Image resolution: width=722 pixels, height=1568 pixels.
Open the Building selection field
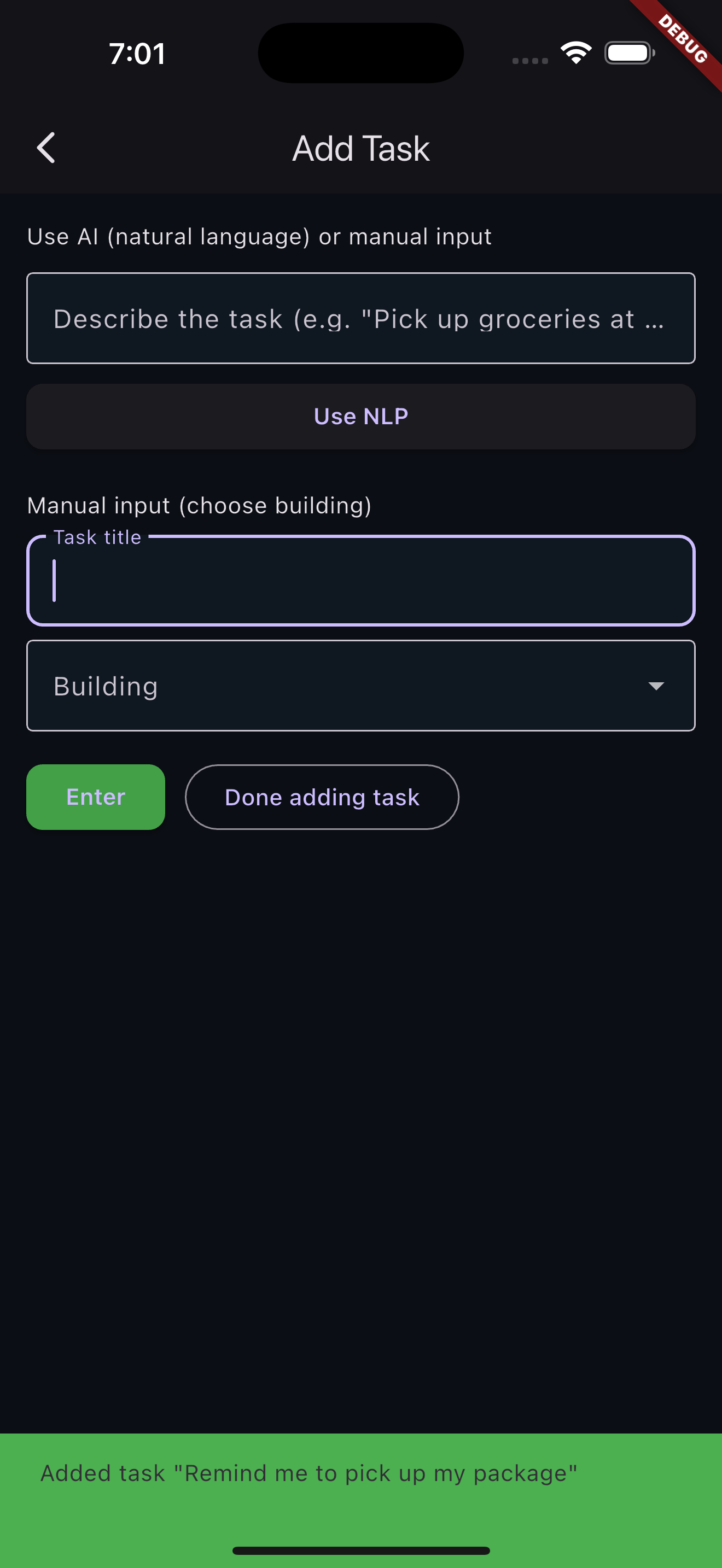pyautogui.click(x=361, y=686)
